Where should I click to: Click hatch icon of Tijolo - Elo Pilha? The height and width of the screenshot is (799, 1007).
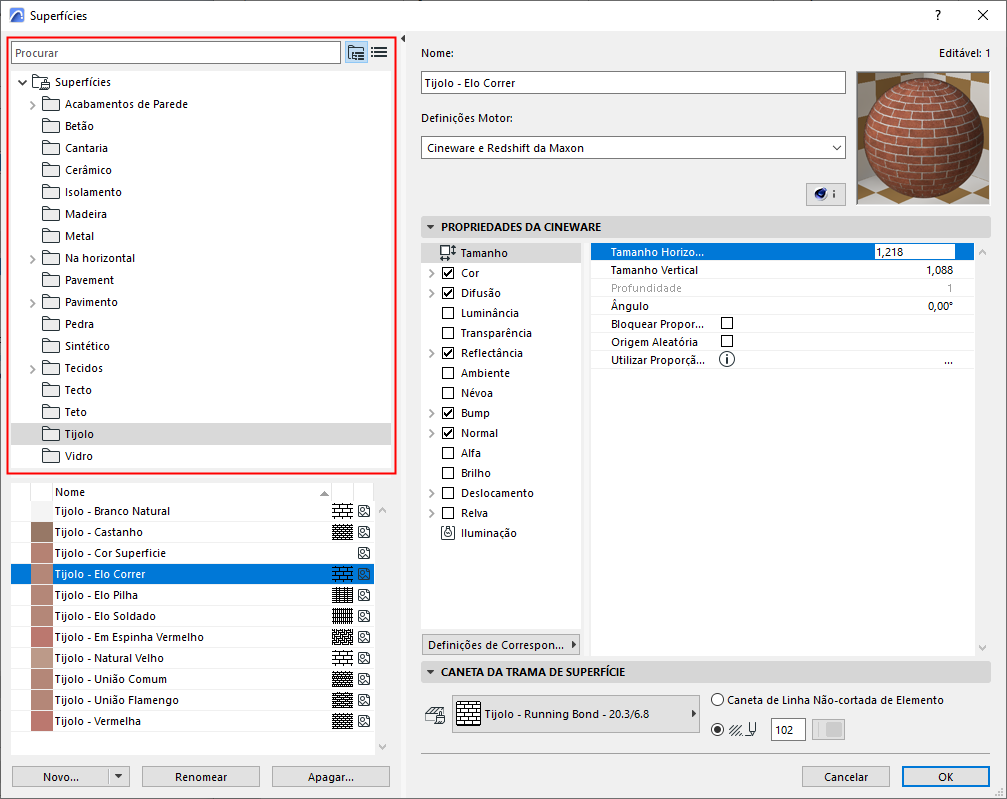pyautogui.click(x=342, y=595)
